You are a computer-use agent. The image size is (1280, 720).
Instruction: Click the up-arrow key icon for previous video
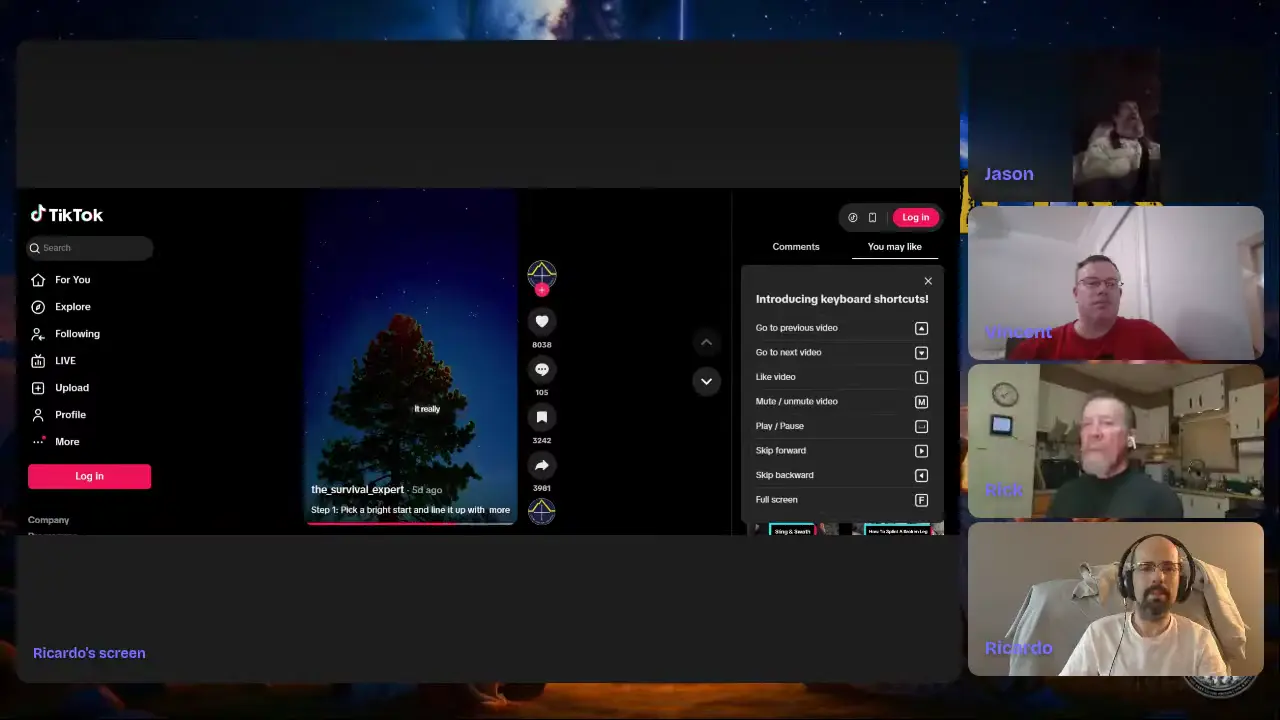tap(921, 328)
